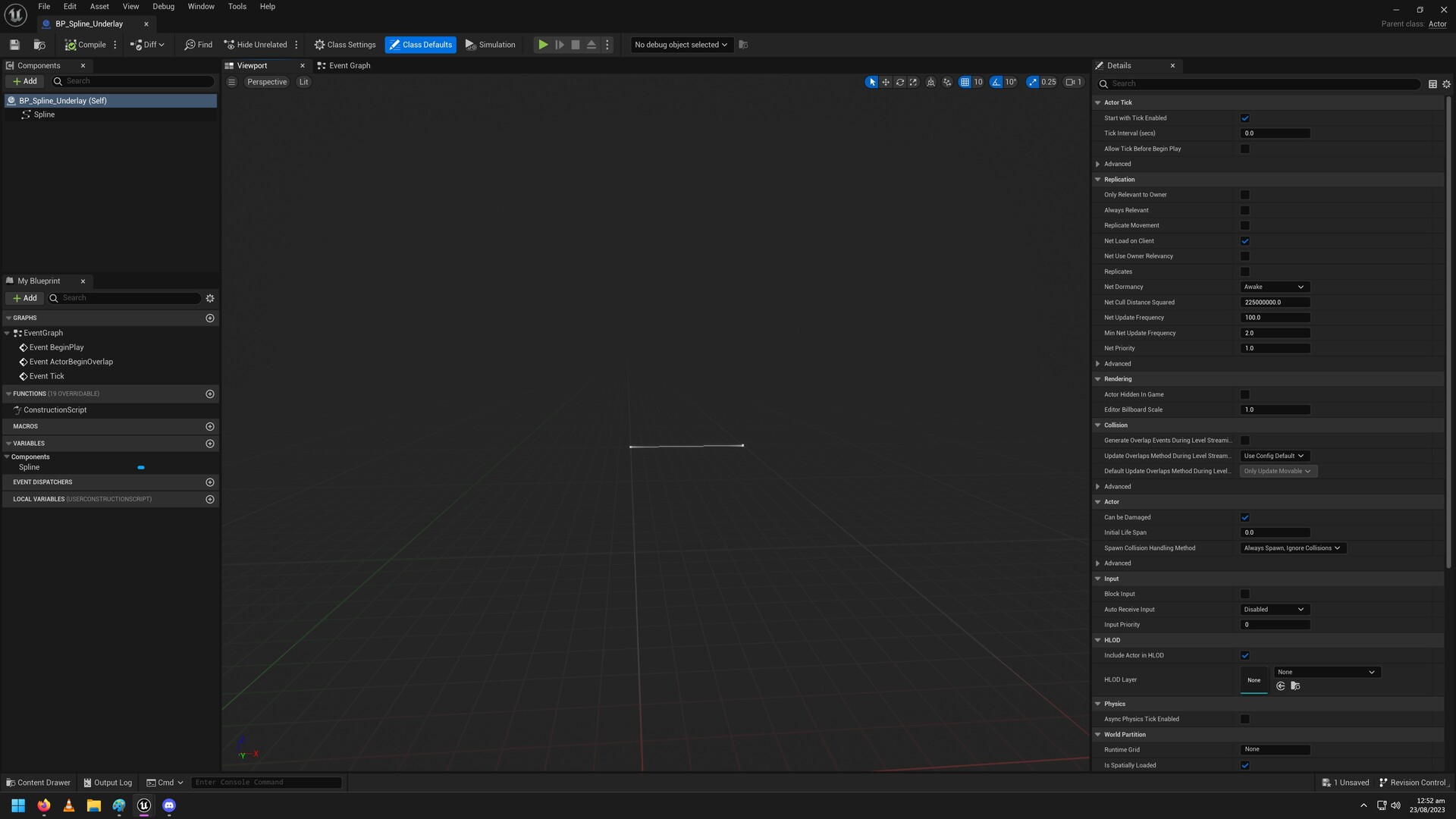1456x819 pixels.
Task: Click the Class Defaults button
Action: [420, 44]
